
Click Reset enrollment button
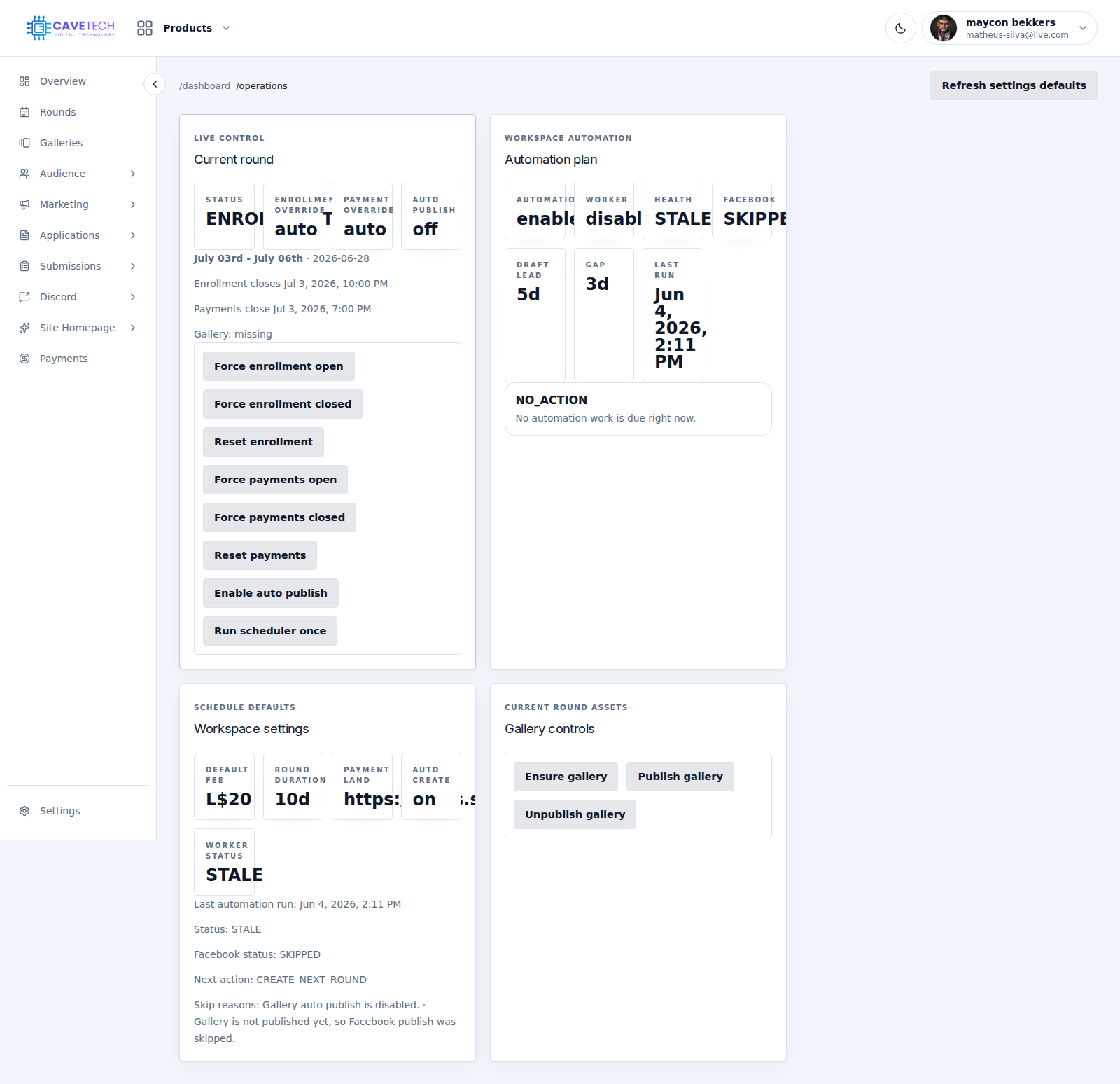click(x=263, y=442)
